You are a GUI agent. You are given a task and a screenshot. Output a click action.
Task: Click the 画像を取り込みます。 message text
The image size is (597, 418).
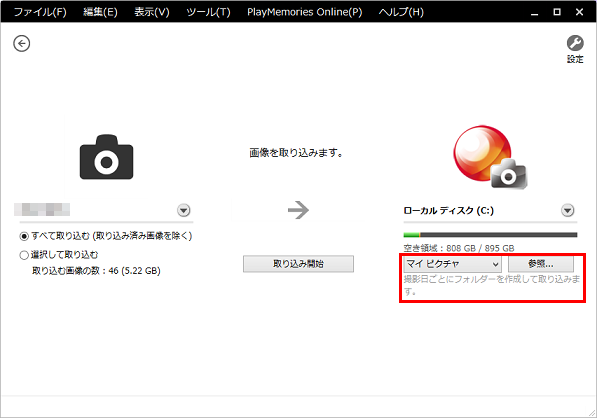[296, 153]
